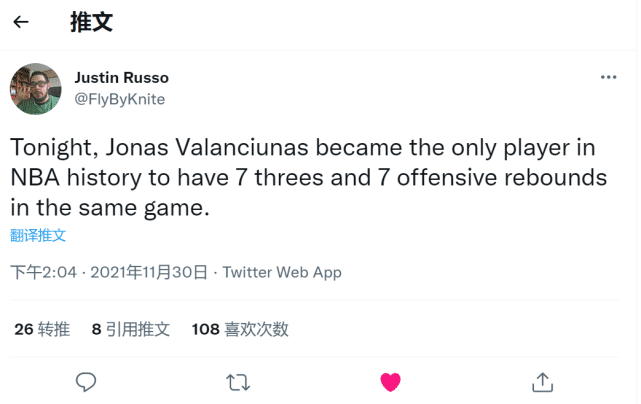The width and height of the screenshot is (641, 404).
Task: Click the 推文 page heading
Action: pyautogui.click(x=91, y=23)
